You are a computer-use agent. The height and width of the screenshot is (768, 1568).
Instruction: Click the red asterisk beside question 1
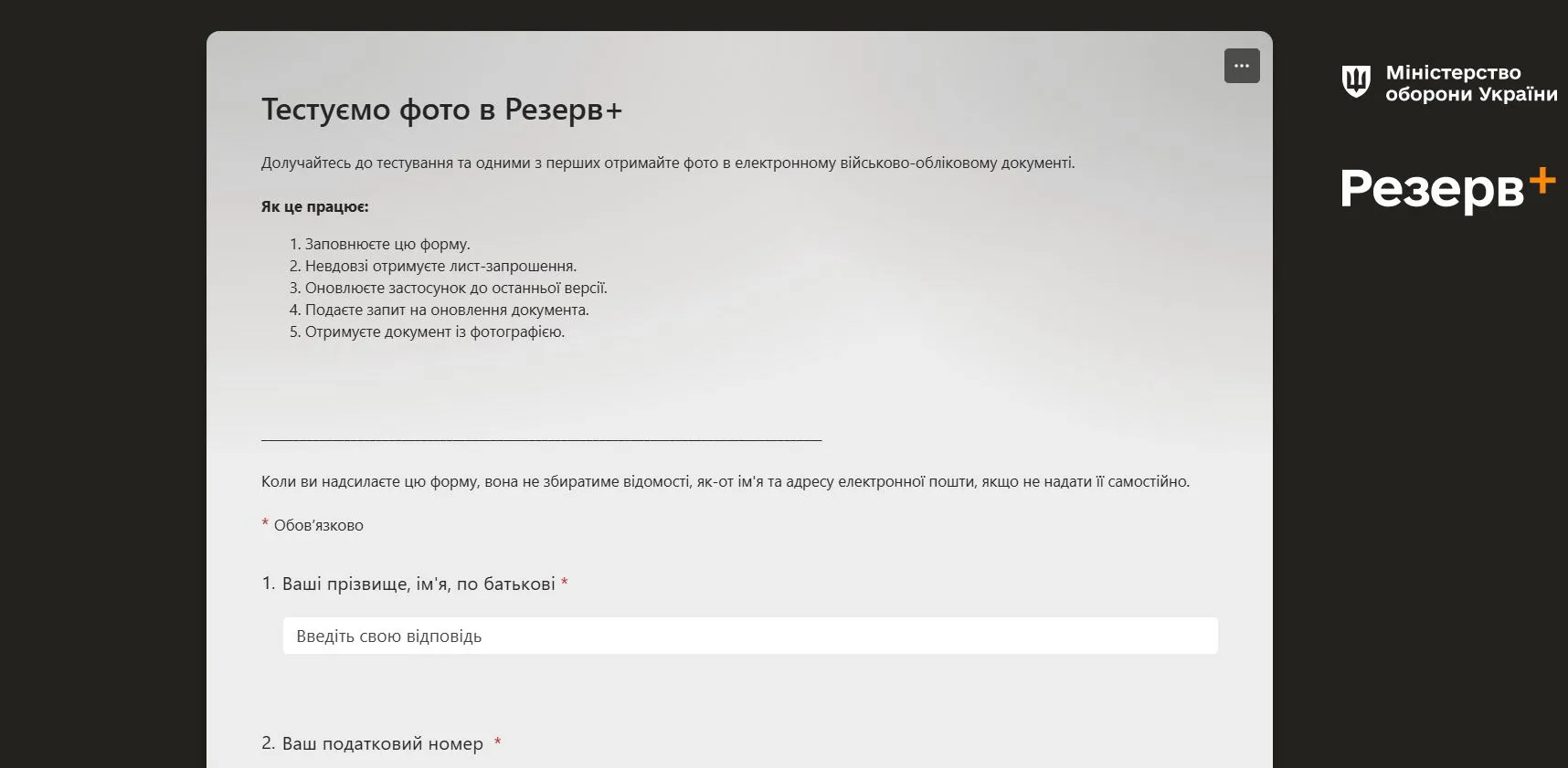coord(565,583)
